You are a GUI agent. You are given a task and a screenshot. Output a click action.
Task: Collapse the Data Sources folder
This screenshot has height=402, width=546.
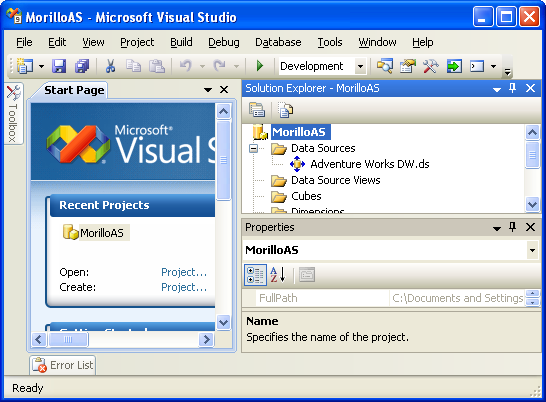coord(254,149)
